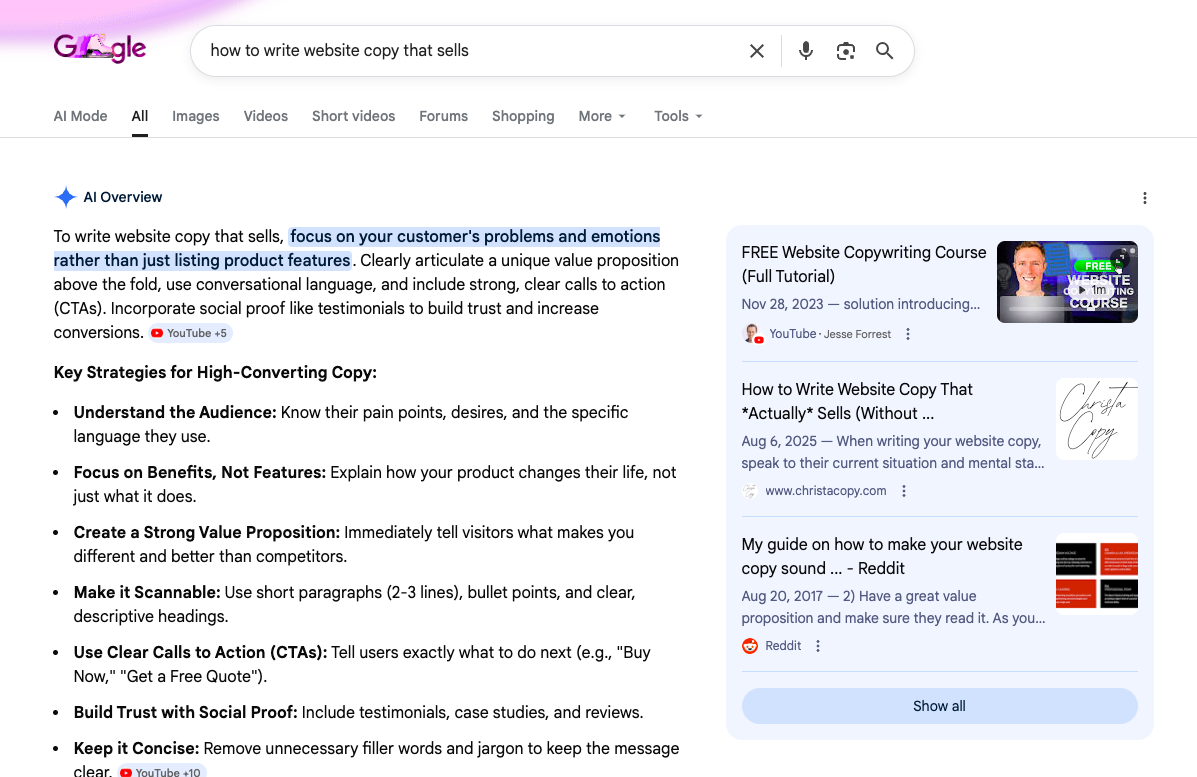1197x777 pixels.
Task: Open the Google homepage via the logo
Action: [99, 48]
